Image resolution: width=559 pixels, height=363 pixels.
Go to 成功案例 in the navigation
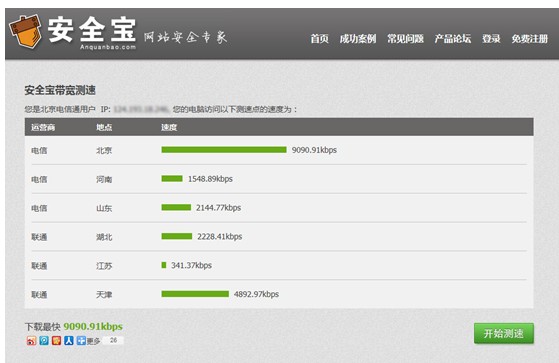(358, 39)
